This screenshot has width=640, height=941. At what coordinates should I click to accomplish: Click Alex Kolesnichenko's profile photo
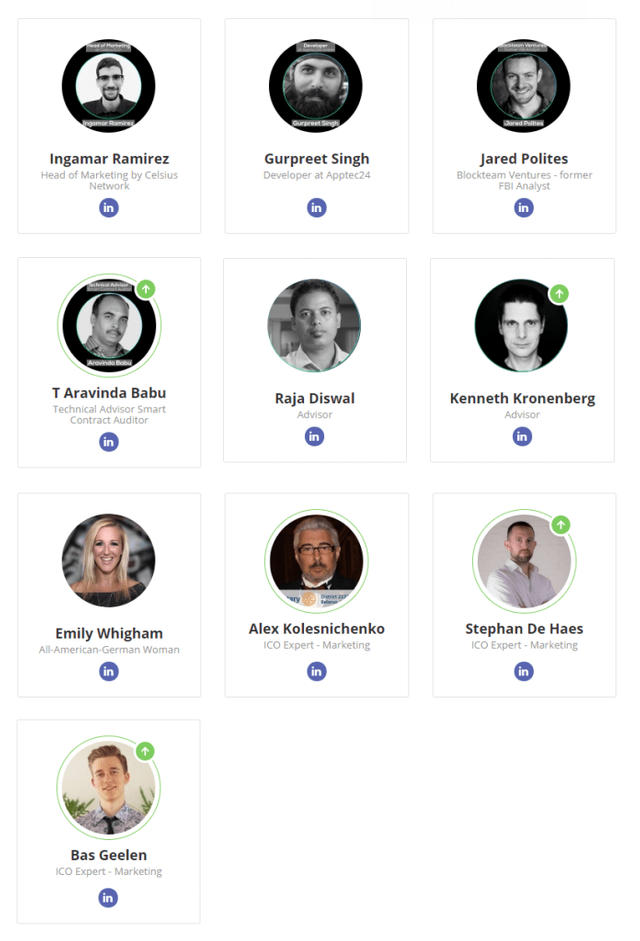(x=316, y=560)
